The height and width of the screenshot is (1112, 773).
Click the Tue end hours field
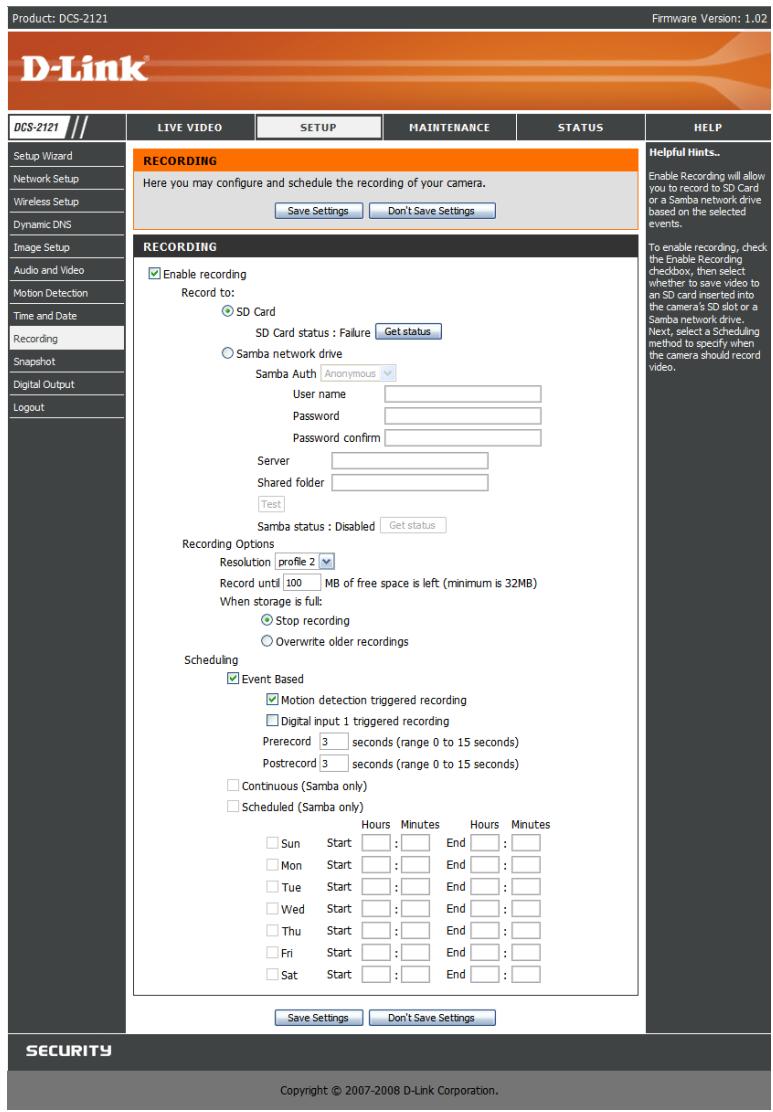485,886
